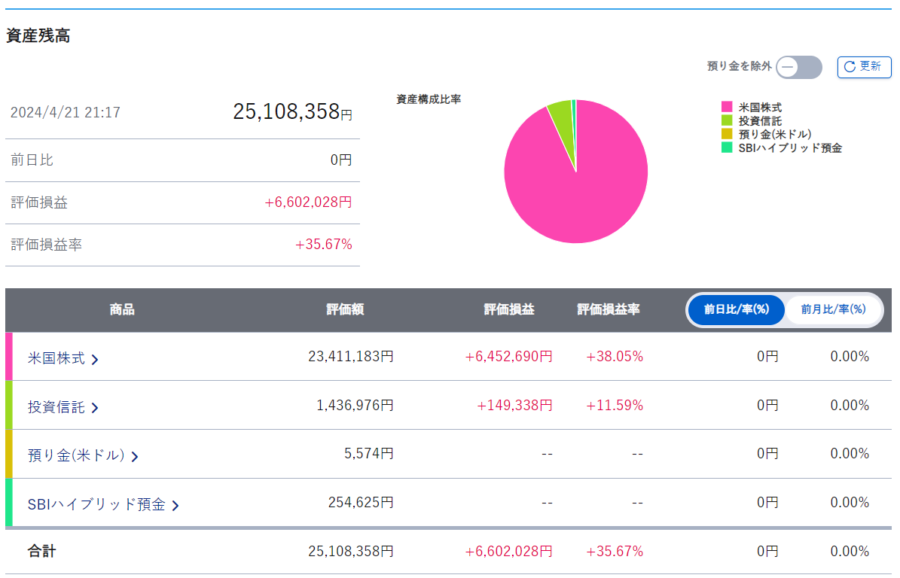Click the teal SBIハイブリッド預金 legend swatch
The width and height of the screenshot is (900, 578).
click(726, 148)
